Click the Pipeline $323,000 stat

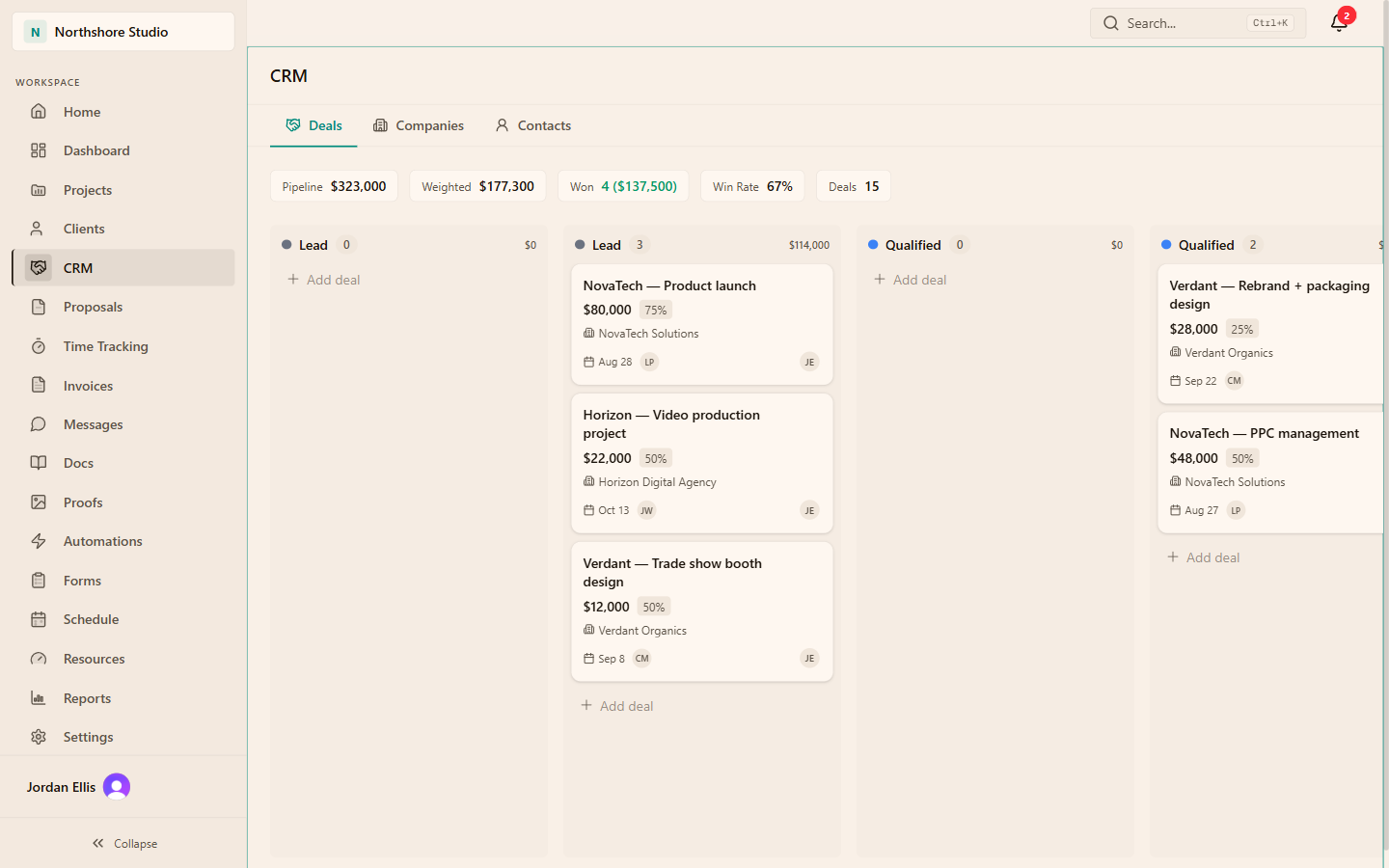pos(334,186)
